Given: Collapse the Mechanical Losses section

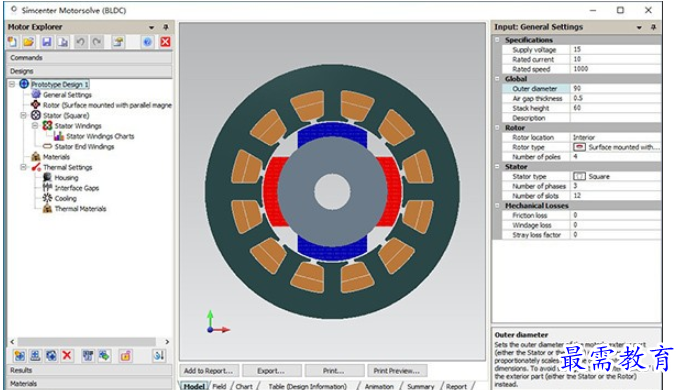Looking at the screenshot, I should [x=498, y=205].
